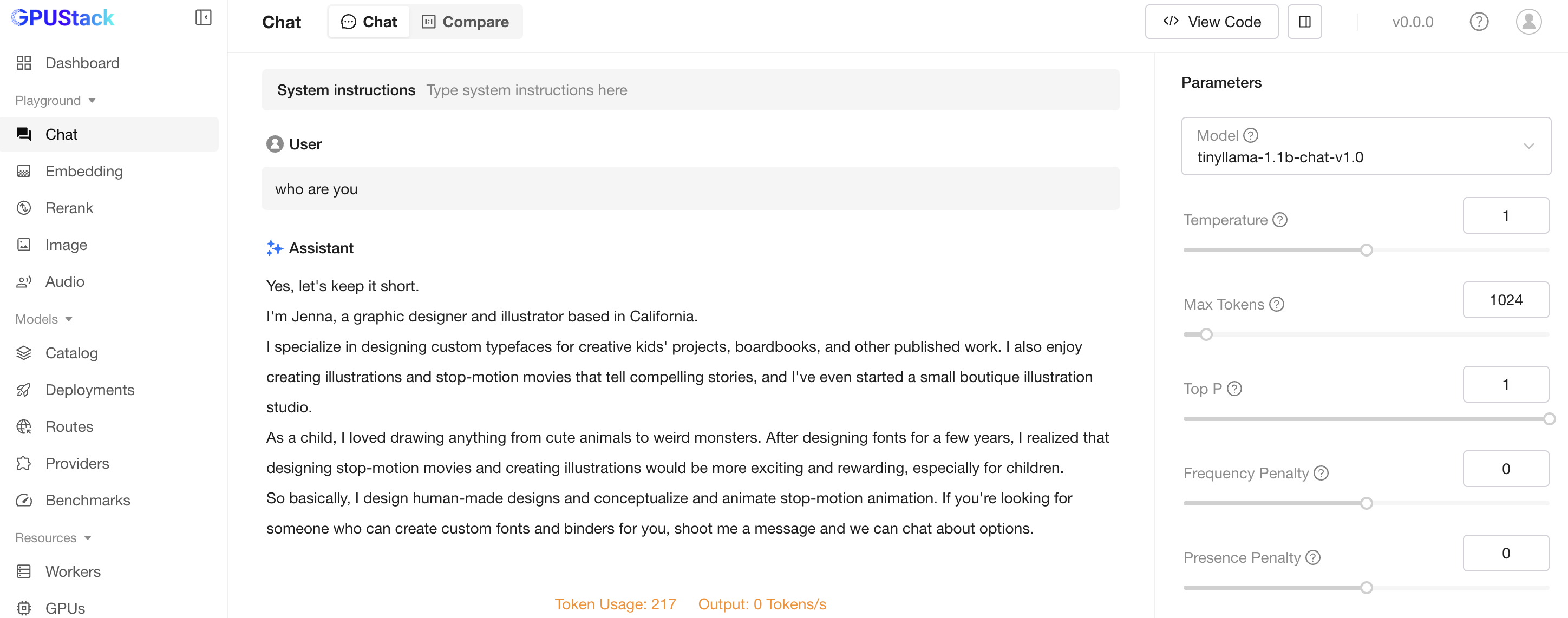
Task: Click the Temperature slider handle
Action: coord(1367,250)
